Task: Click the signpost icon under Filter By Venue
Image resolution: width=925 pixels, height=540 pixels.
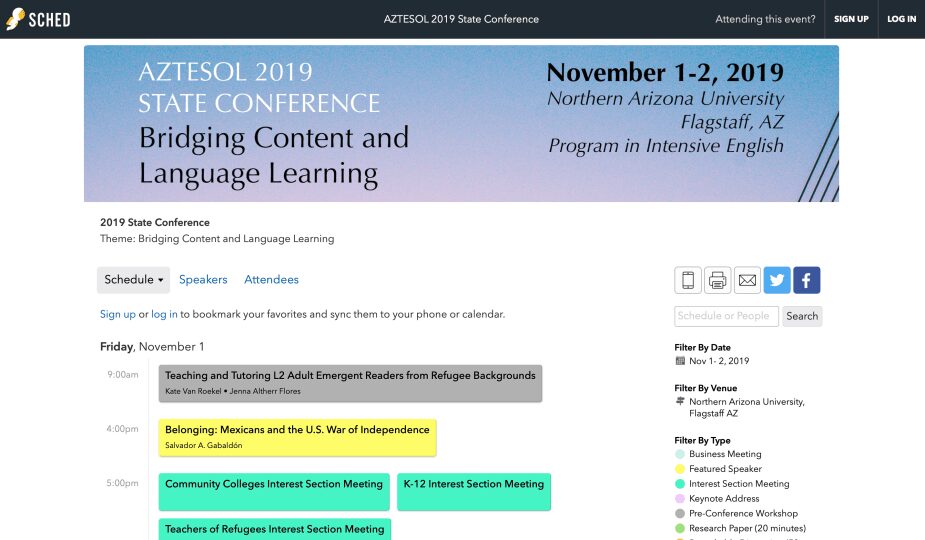Action: 680,402
